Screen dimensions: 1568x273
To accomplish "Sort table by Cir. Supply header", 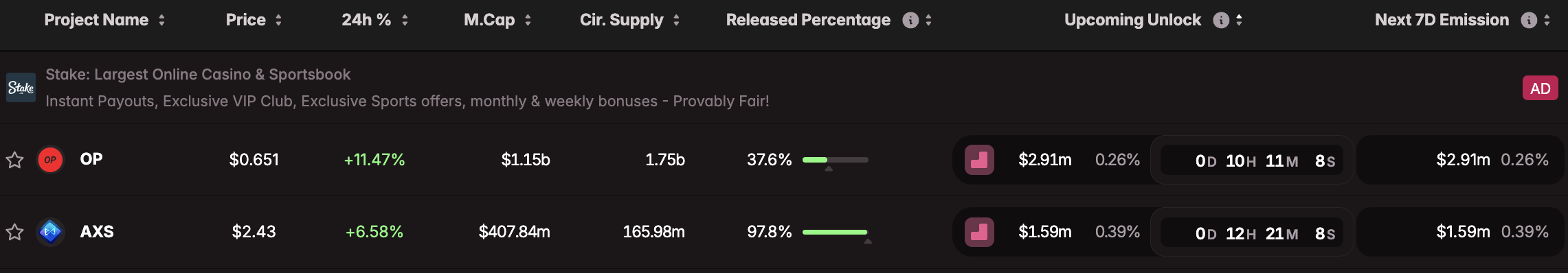I will tap(622, 21).
